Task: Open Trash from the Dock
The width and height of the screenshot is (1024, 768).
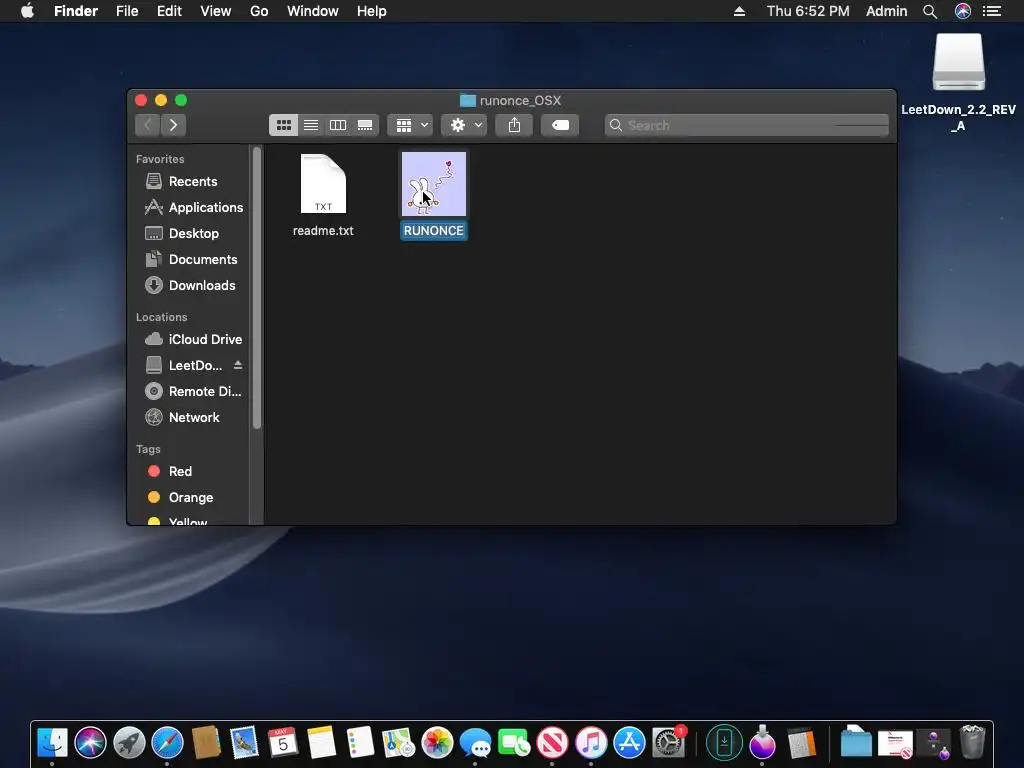Action: 972,743
